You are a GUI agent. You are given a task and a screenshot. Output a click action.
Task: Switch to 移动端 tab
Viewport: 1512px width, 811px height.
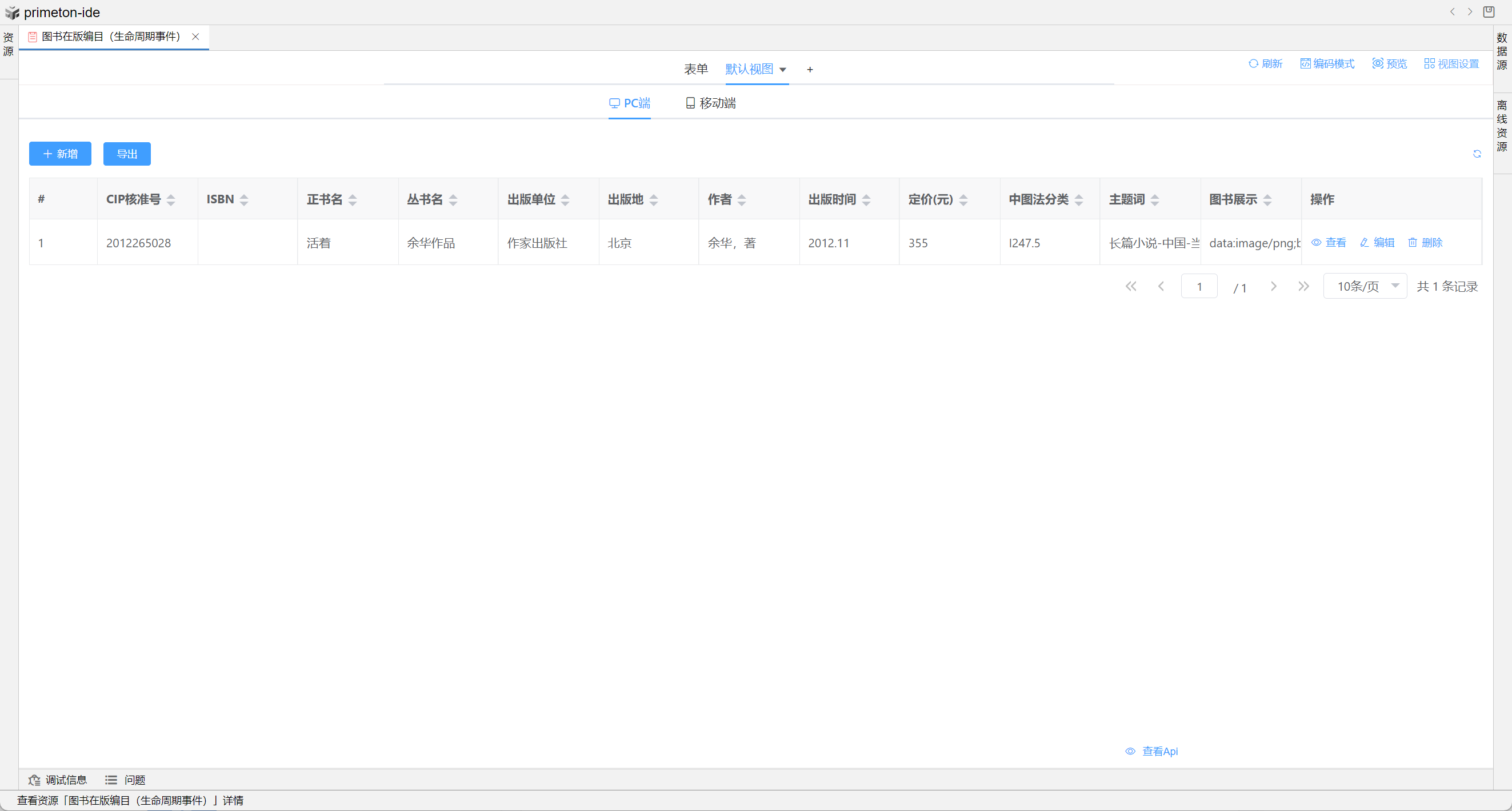[x=710, y=103]
